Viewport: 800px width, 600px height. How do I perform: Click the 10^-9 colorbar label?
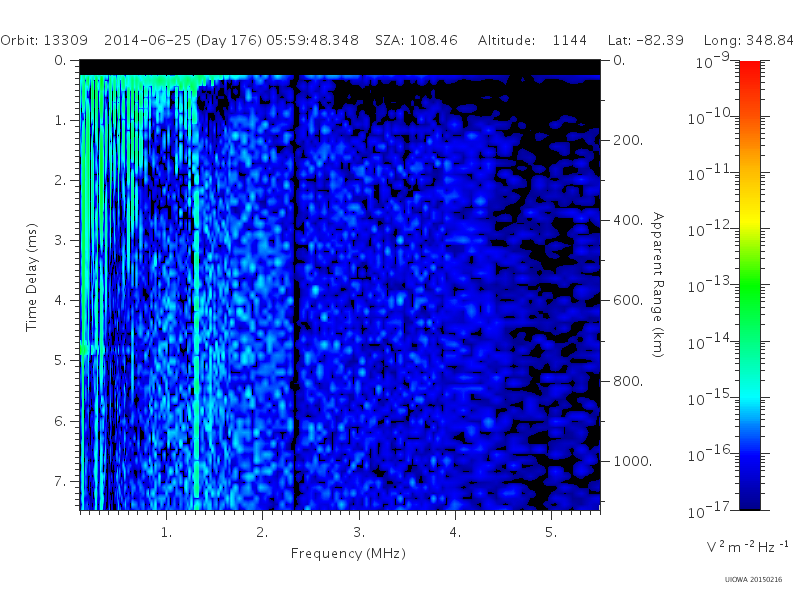714,61
